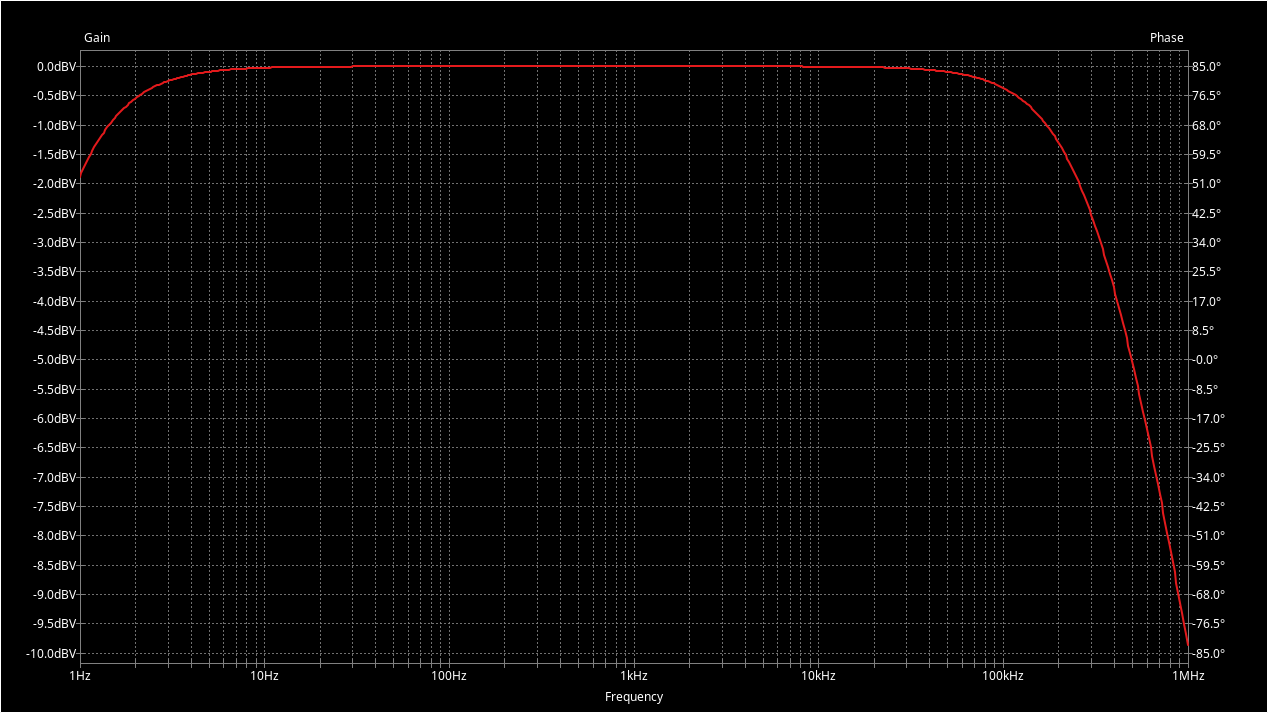The width and height of the screenshot is (1268, 713).
Task: Pick the 17.0° phase tick label
Action: point(1207,302)
